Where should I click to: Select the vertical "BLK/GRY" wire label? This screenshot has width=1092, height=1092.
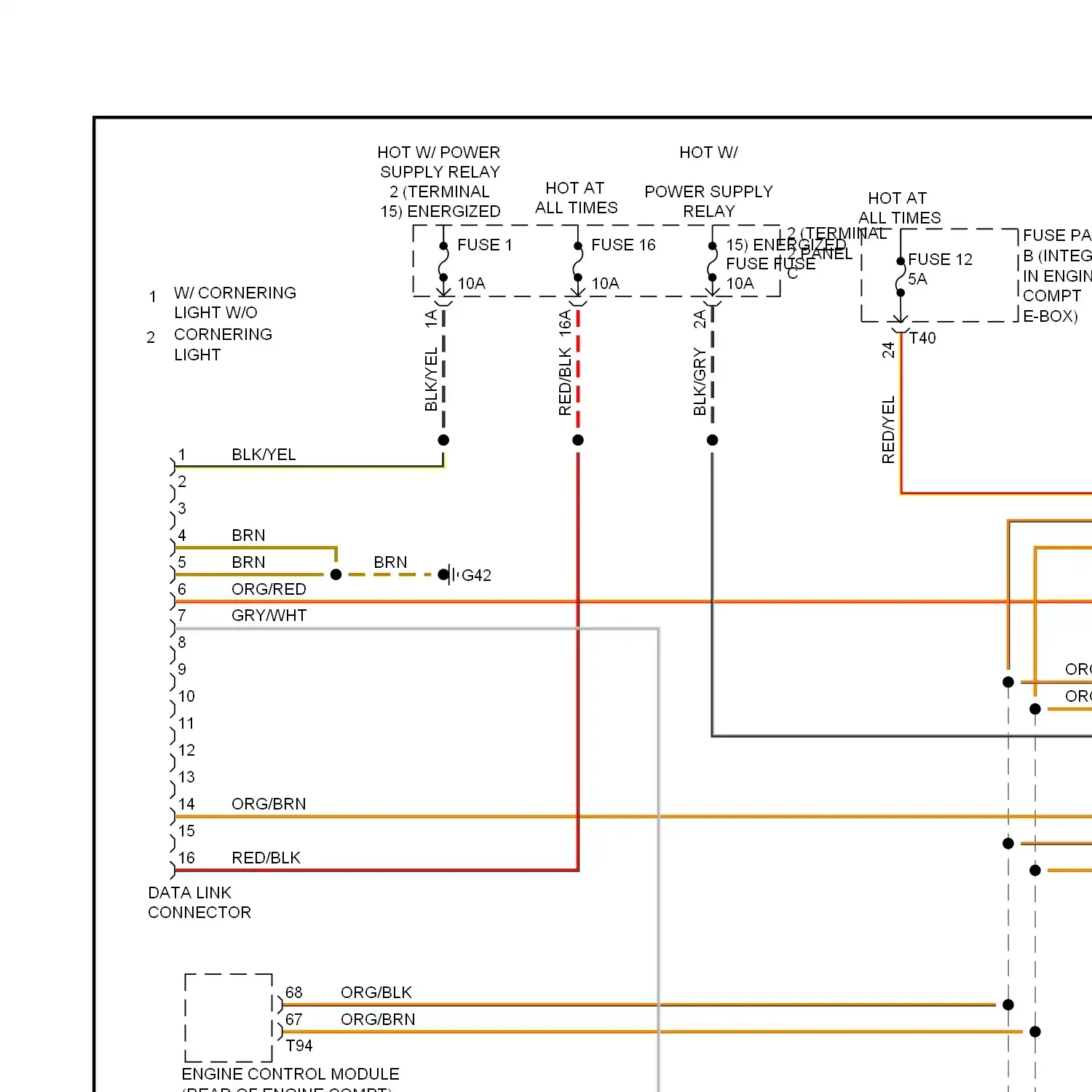click(700, 382)
